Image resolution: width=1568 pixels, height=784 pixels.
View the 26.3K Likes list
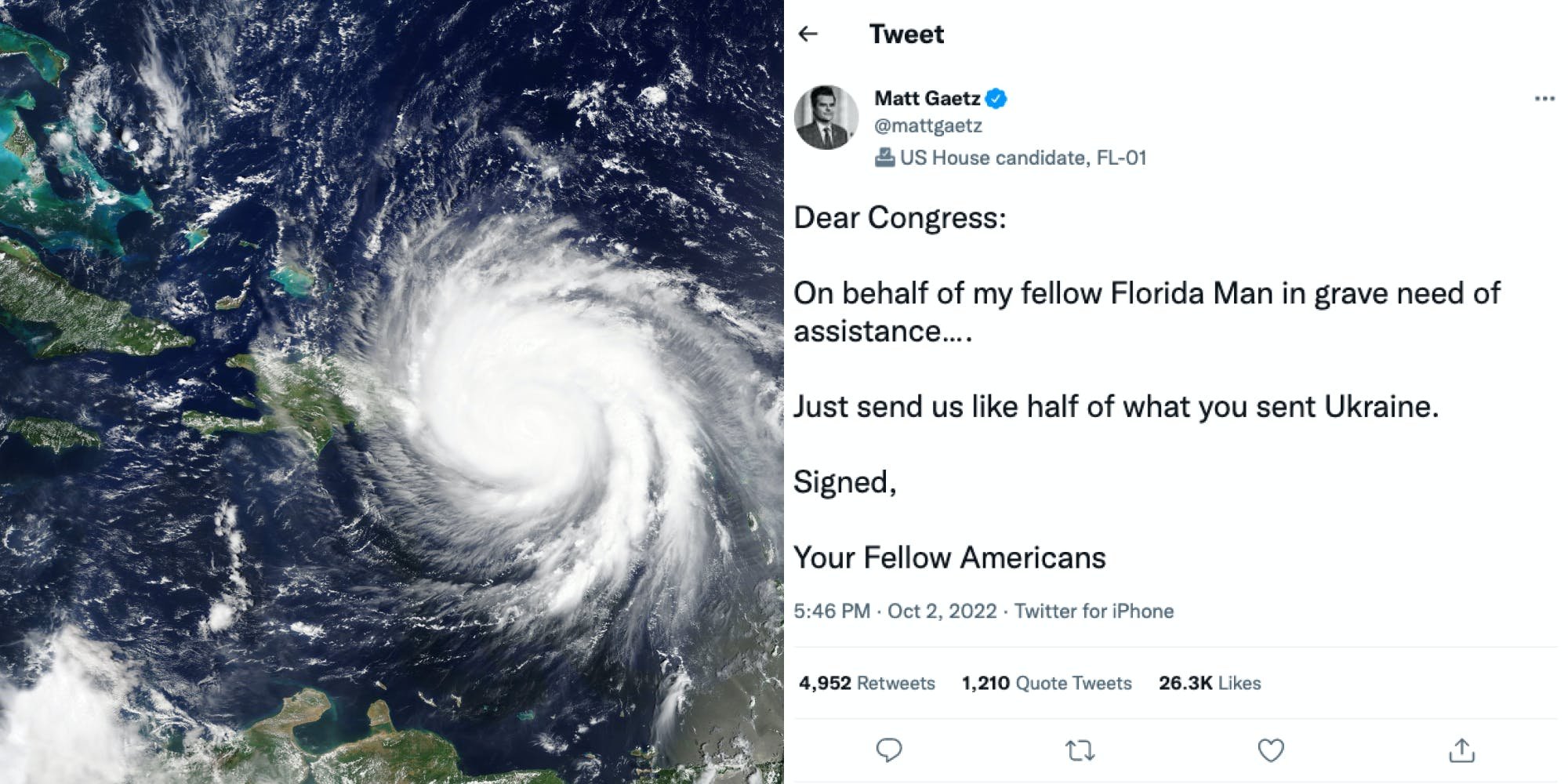click(1210, 683)
